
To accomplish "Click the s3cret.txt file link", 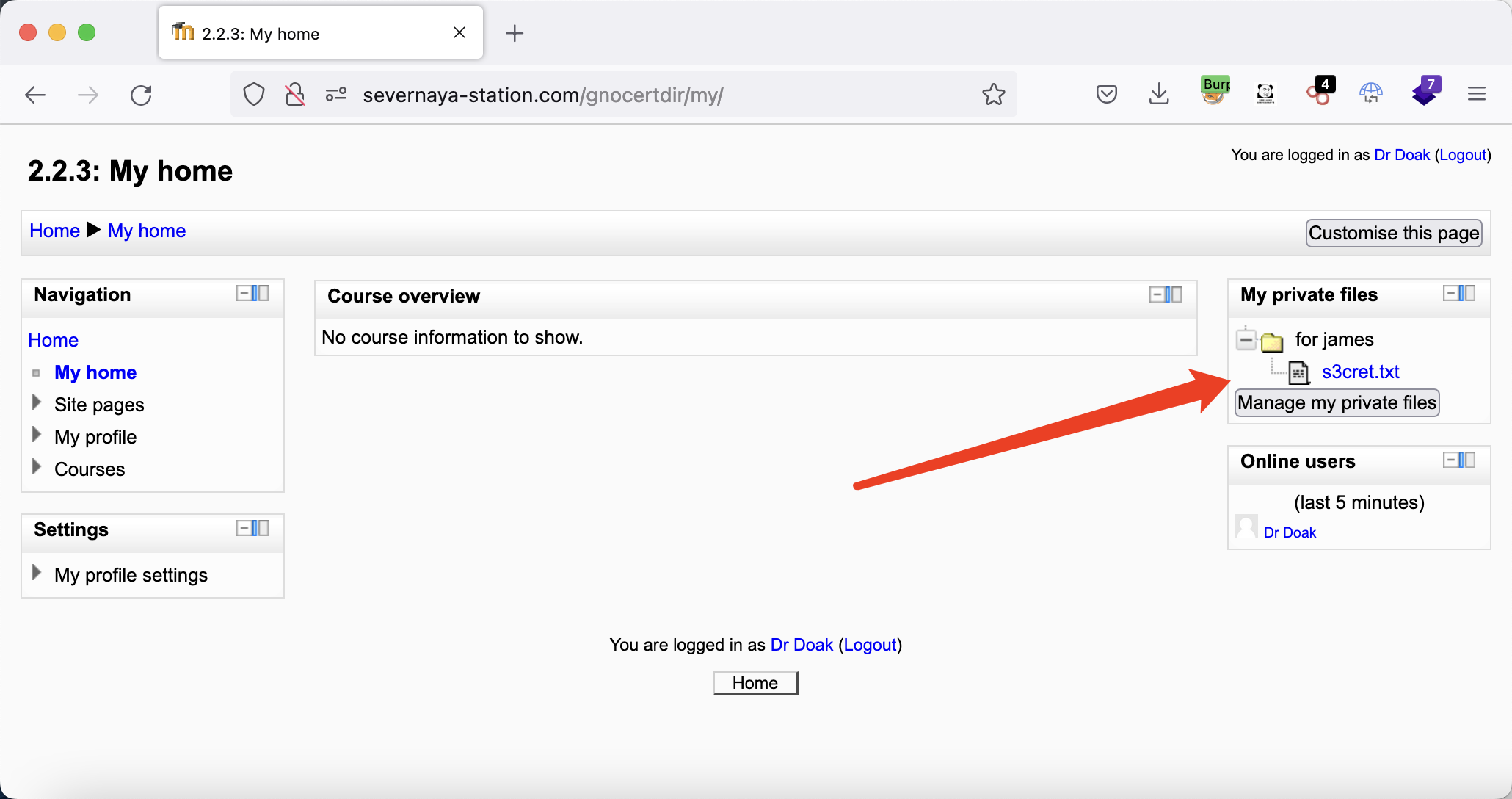I will (x=1360, y=372).
